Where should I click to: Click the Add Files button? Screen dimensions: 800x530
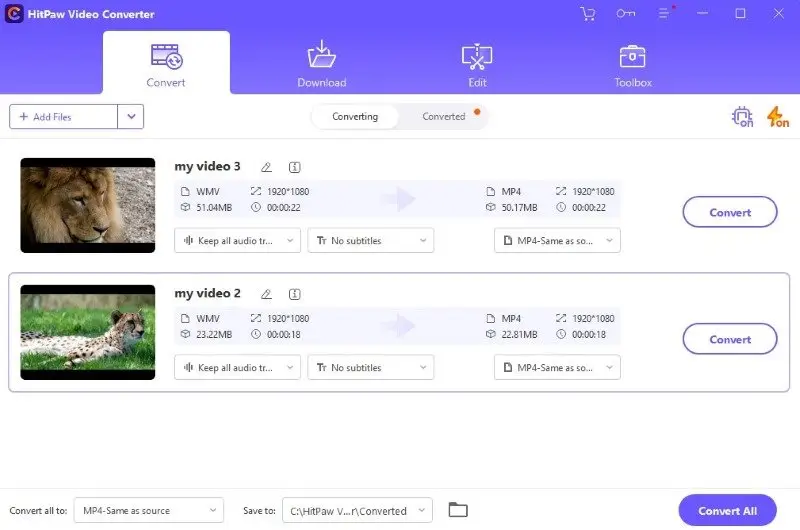click(x=63, y=117)
